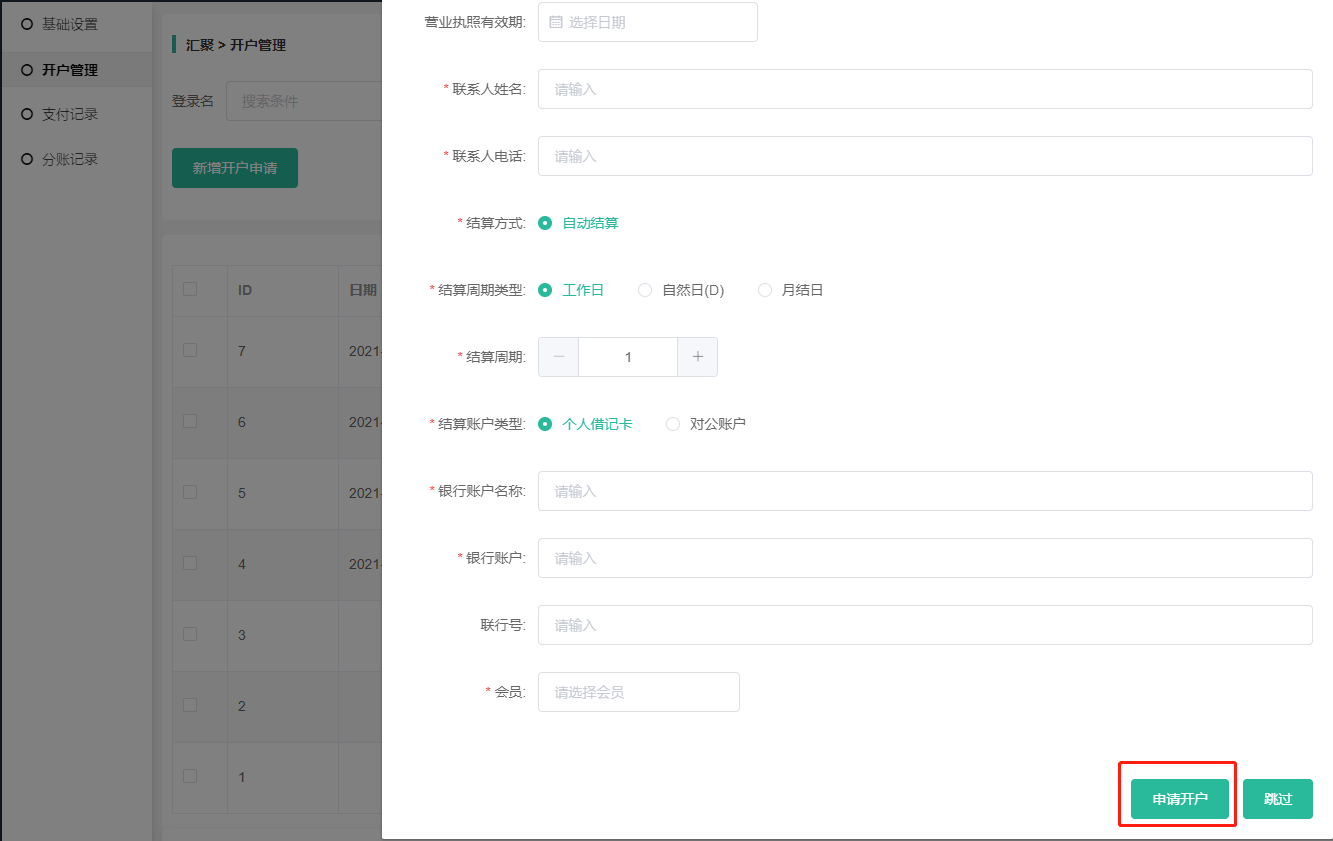Screen dimensions: 1333x841
Task: Click the 日期 column header
Action: pos(362,290)
